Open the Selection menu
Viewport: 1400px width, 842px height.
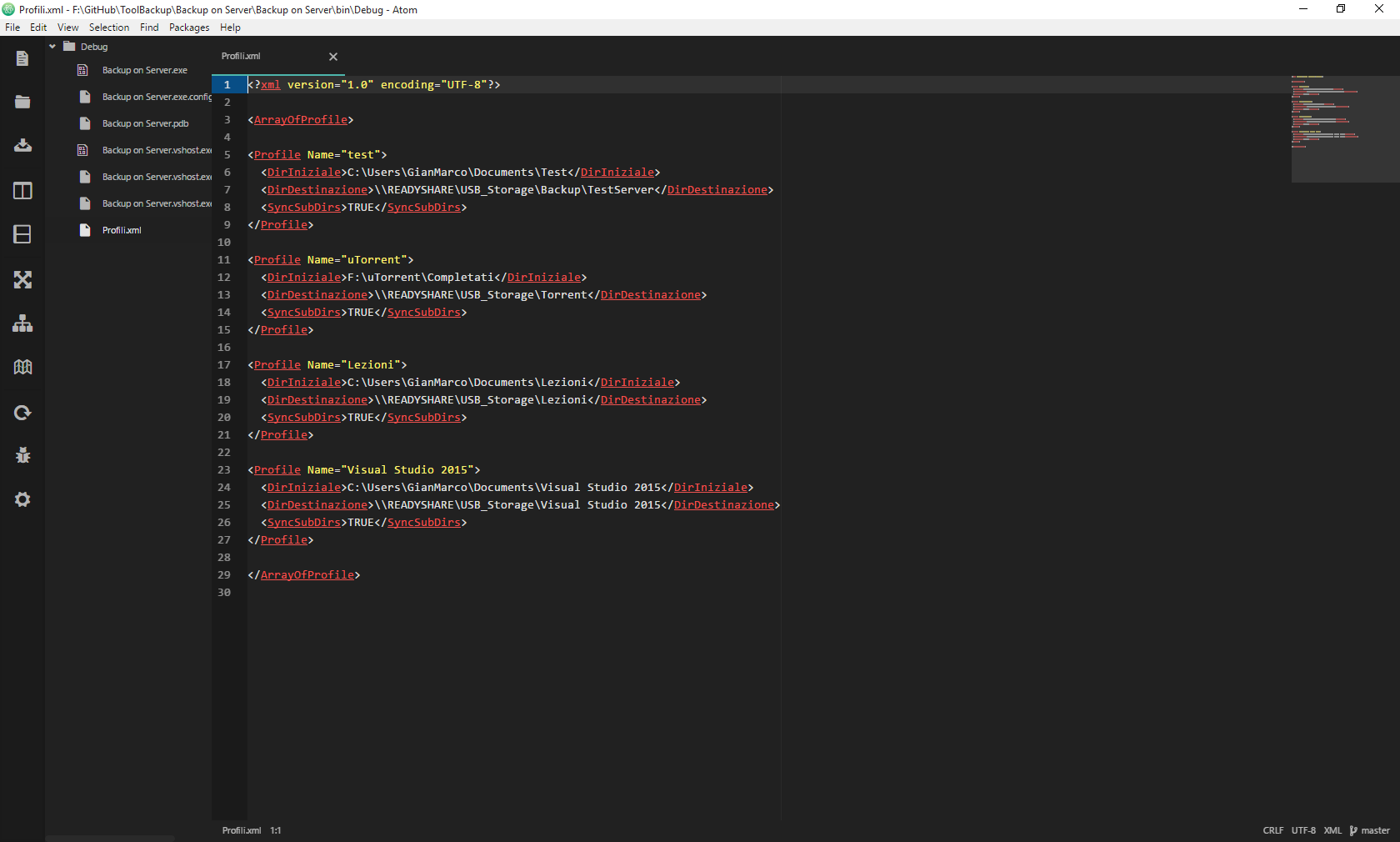click(x=109, y=28)
